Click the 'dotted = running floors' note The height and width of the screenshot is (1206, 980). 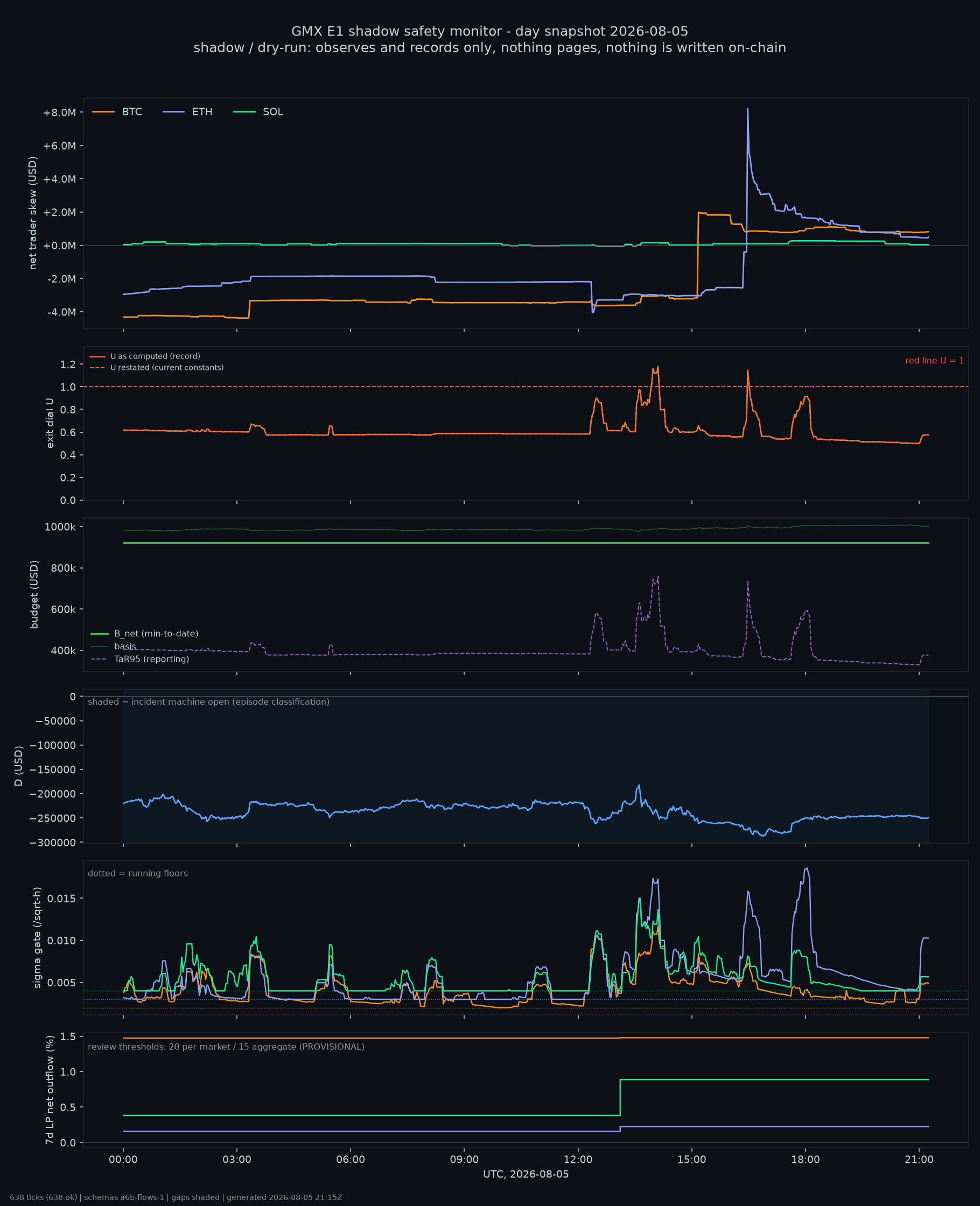(x=138, y=873)
